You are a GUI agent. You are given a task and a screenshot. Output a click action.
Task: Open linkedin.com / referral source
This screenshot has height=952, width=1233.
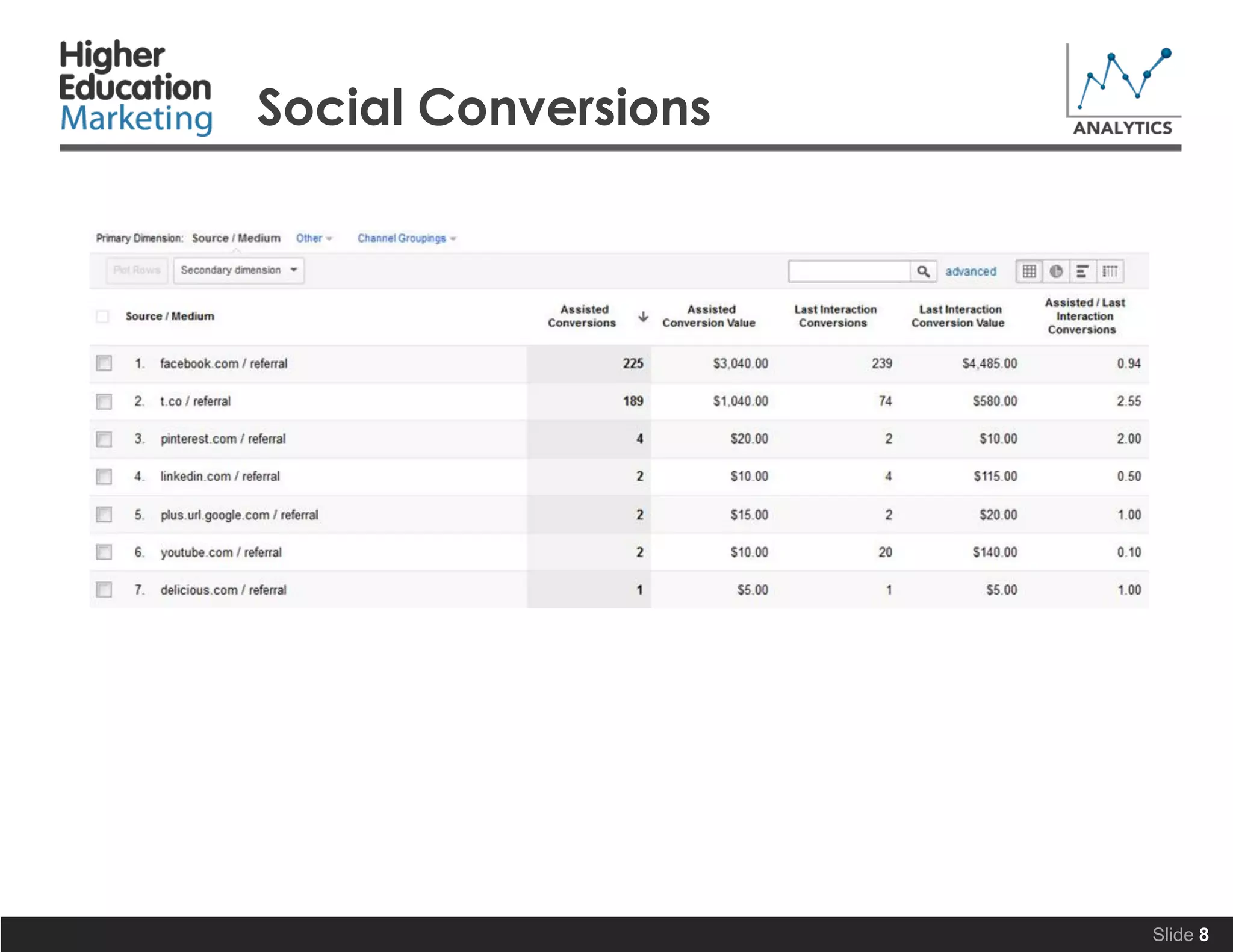click(220, 477)
